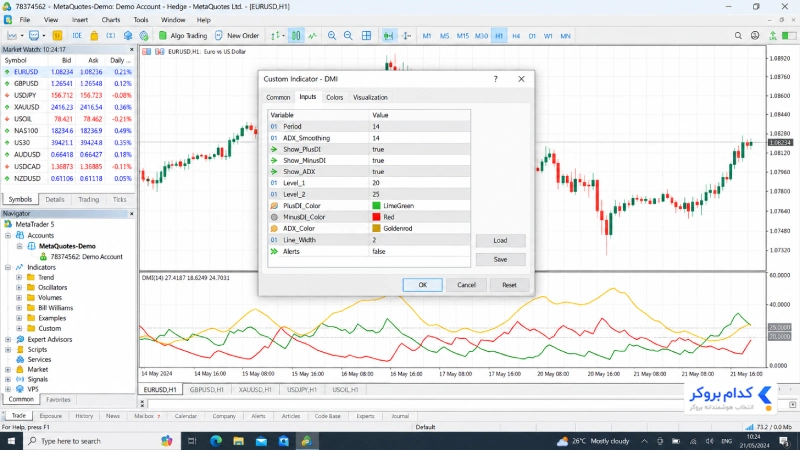Switch to the Colors tab in DMI dialog
The width and height of the screenshot is (800, 450).
point(335,97)
